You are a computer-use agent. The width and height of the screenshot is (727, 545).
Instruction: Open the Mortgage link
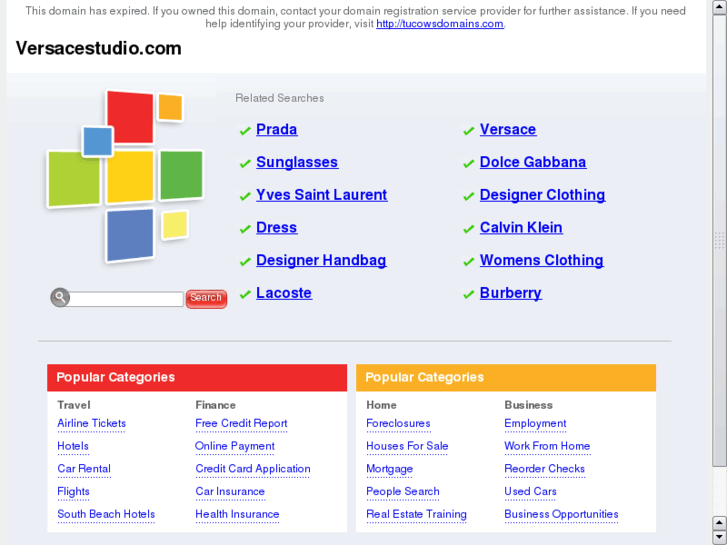tap(389, 469)
